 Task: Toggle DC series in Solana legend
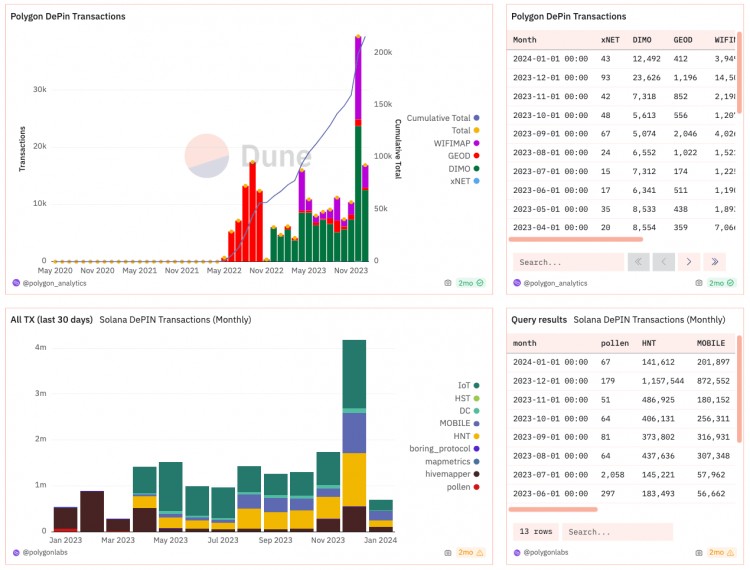pyautogui.click(x=469, y=411)
